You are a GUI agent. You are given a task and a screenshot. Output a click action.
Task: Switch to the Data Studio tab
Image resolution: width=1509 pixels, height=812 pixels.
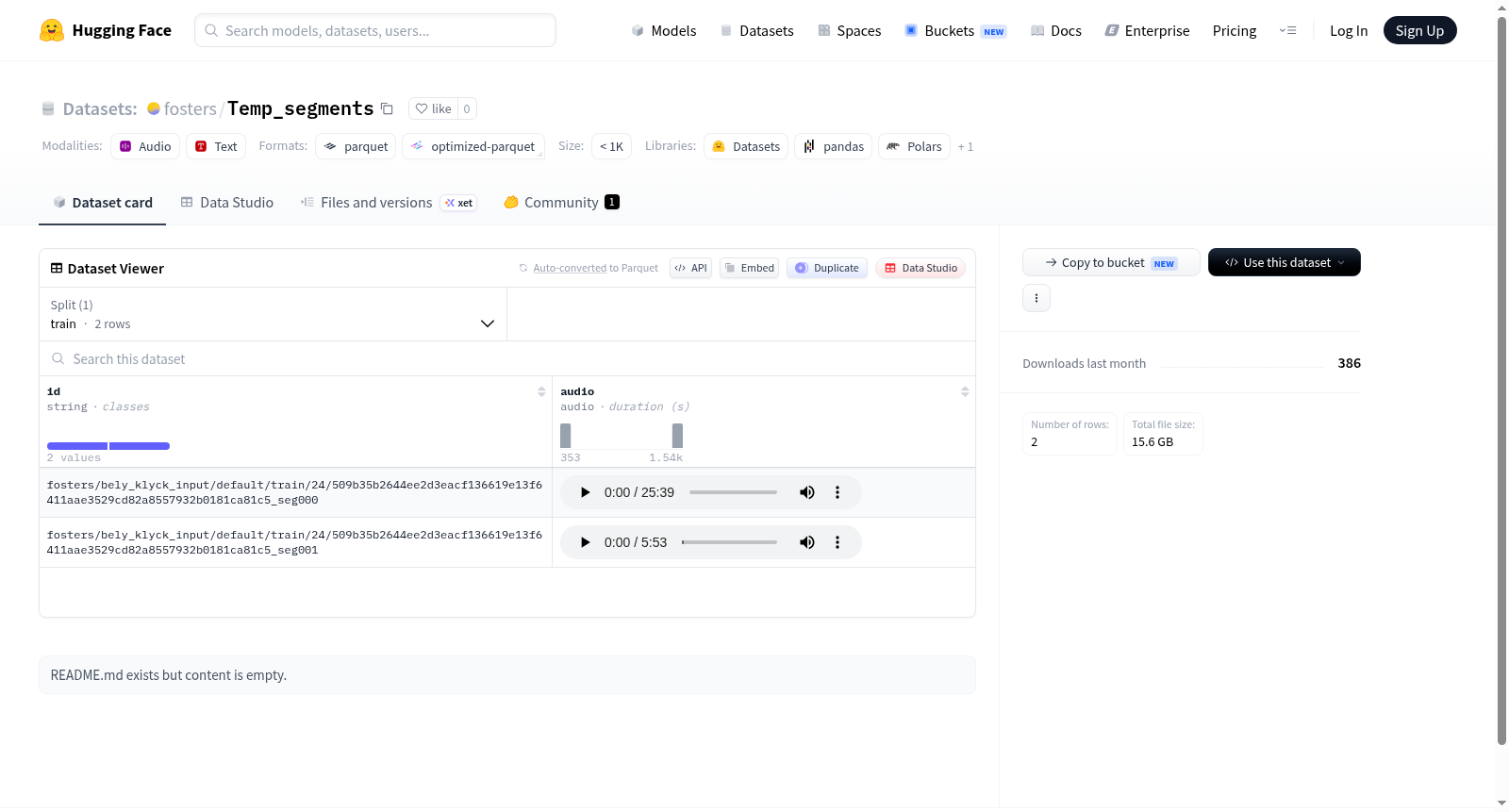[x=227, y=203]
